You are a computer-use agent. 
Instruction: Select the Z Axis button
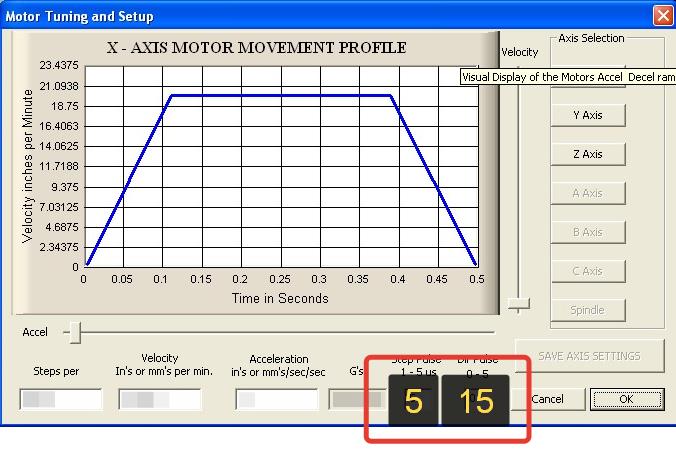[x=588, y=154]
